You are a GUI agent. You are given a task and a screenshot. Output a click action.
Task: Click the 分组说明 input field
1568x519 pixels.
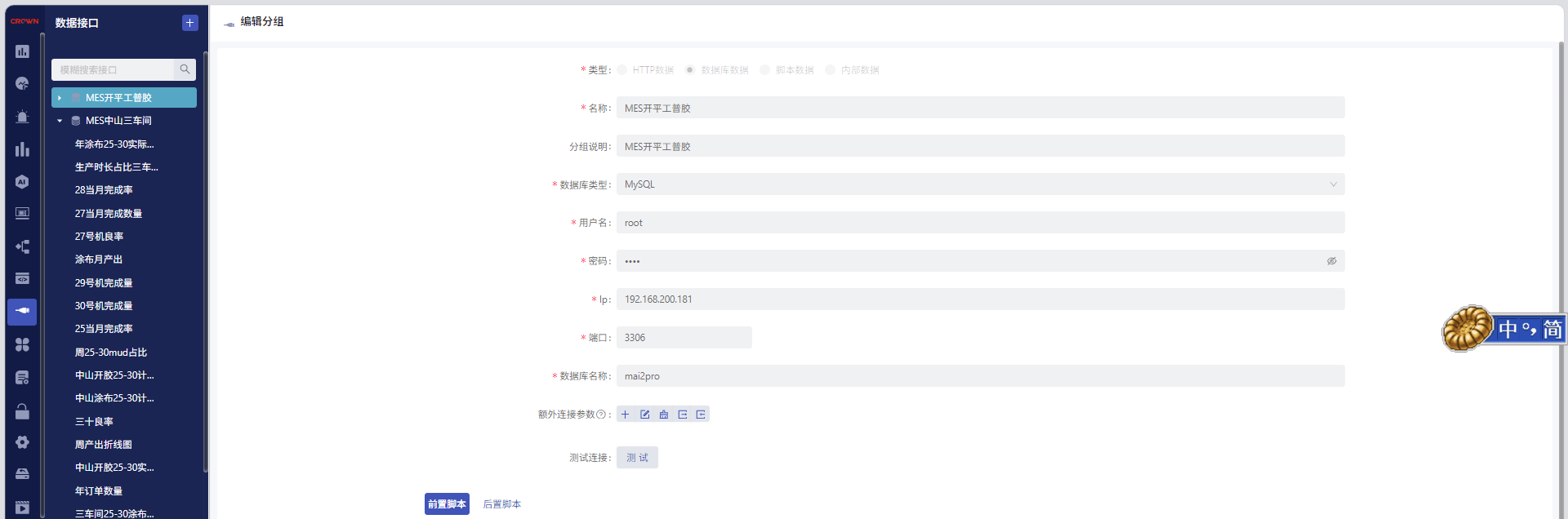980,146
